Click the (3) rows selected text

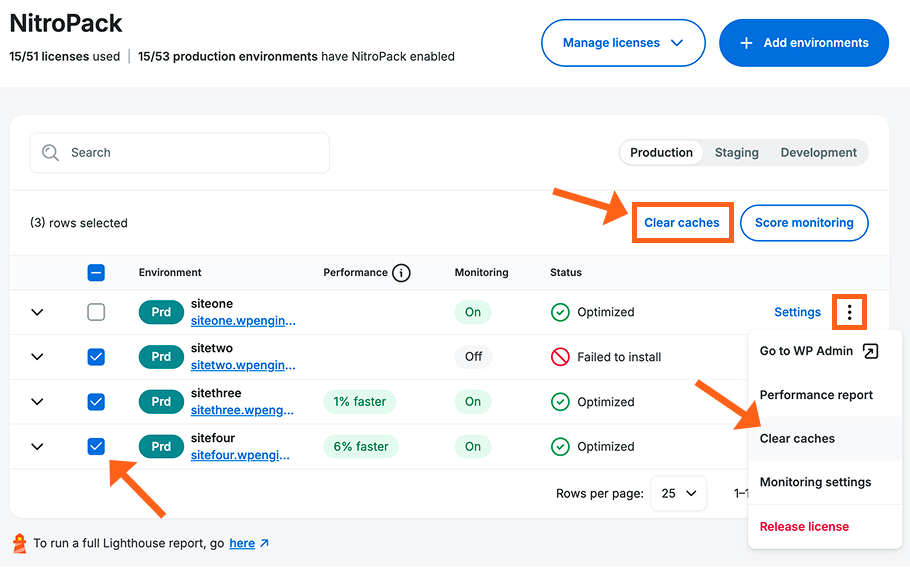coord(79,223)
